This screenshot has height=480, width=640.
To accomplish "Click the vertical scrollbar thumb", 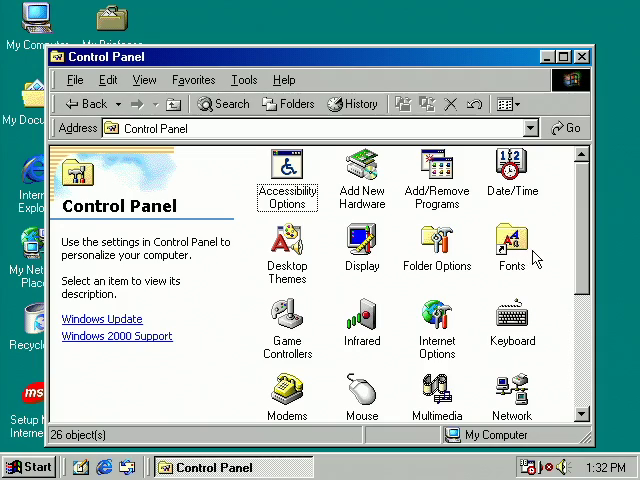I will [x=581, y=228].
